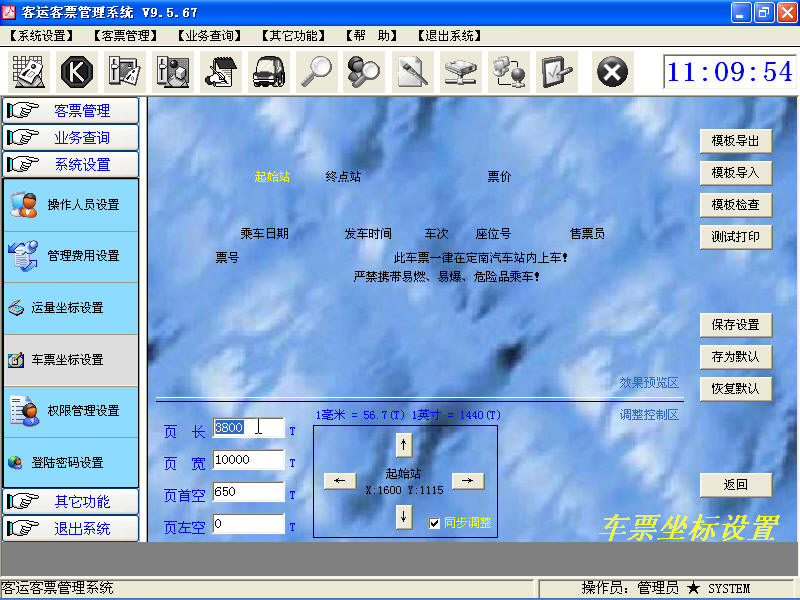The image size is (800, 600).
Task: Select the 此车票一律在定南汽车站内上车 text
Action: 480,258
